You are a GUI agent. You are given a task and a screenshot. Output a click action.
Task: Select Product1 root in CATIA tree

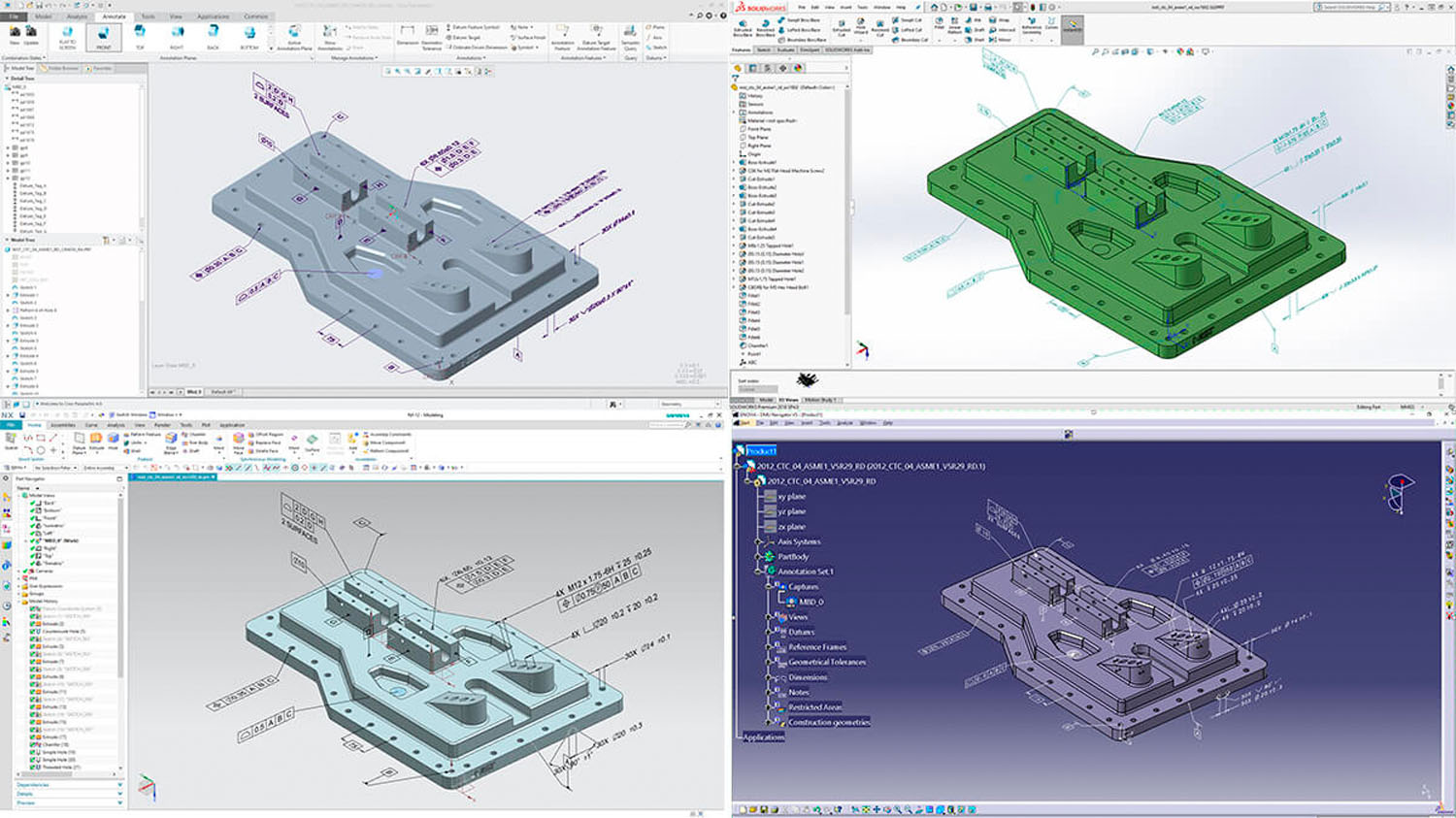(x=761, y=450)
